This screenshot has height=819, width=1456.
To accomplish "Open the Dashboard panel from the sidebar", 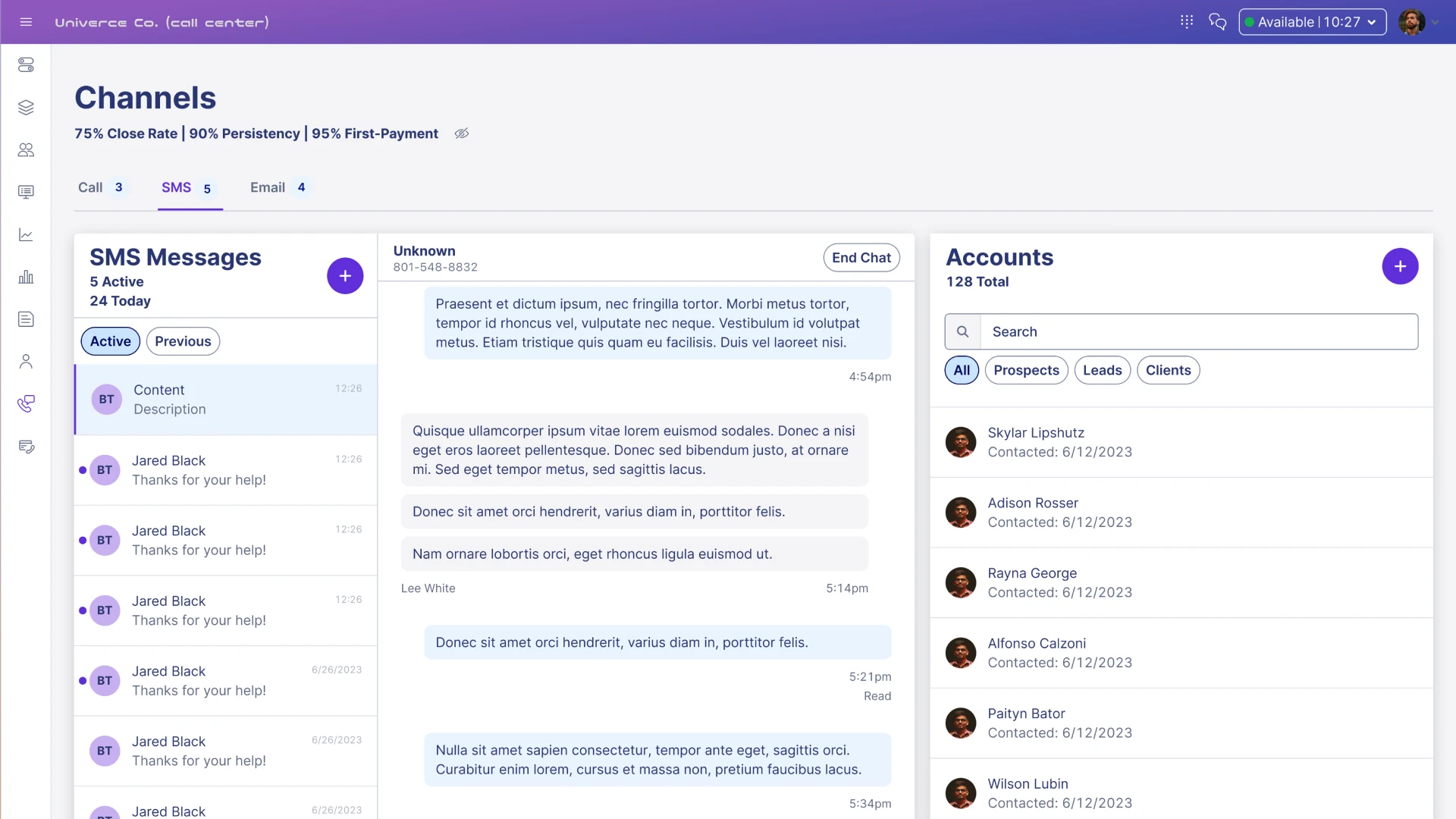I will [x=27, y=64].
